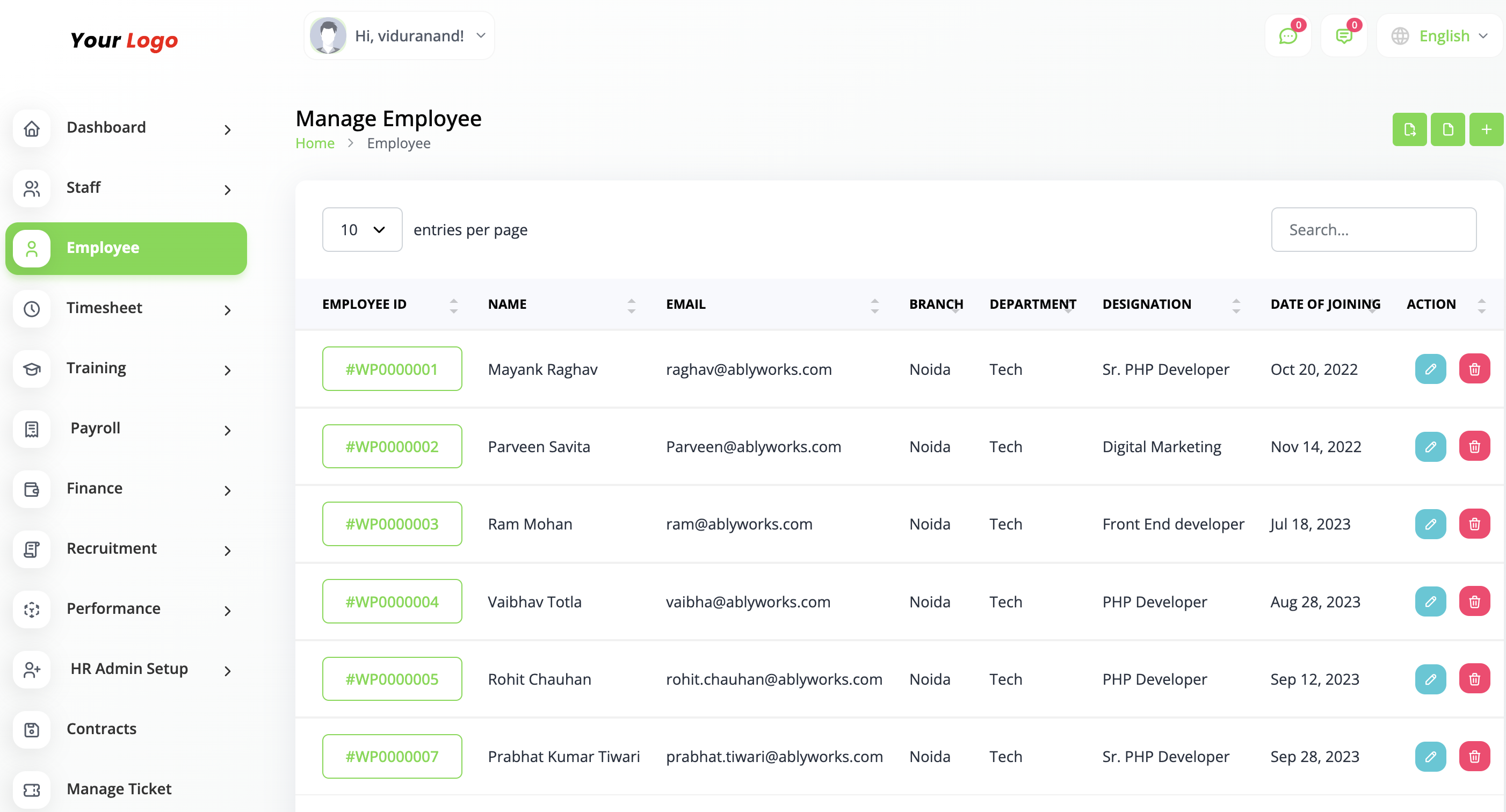Select the Recruitment sidebar entry
1506x812 pixels.
coord(112,548)
